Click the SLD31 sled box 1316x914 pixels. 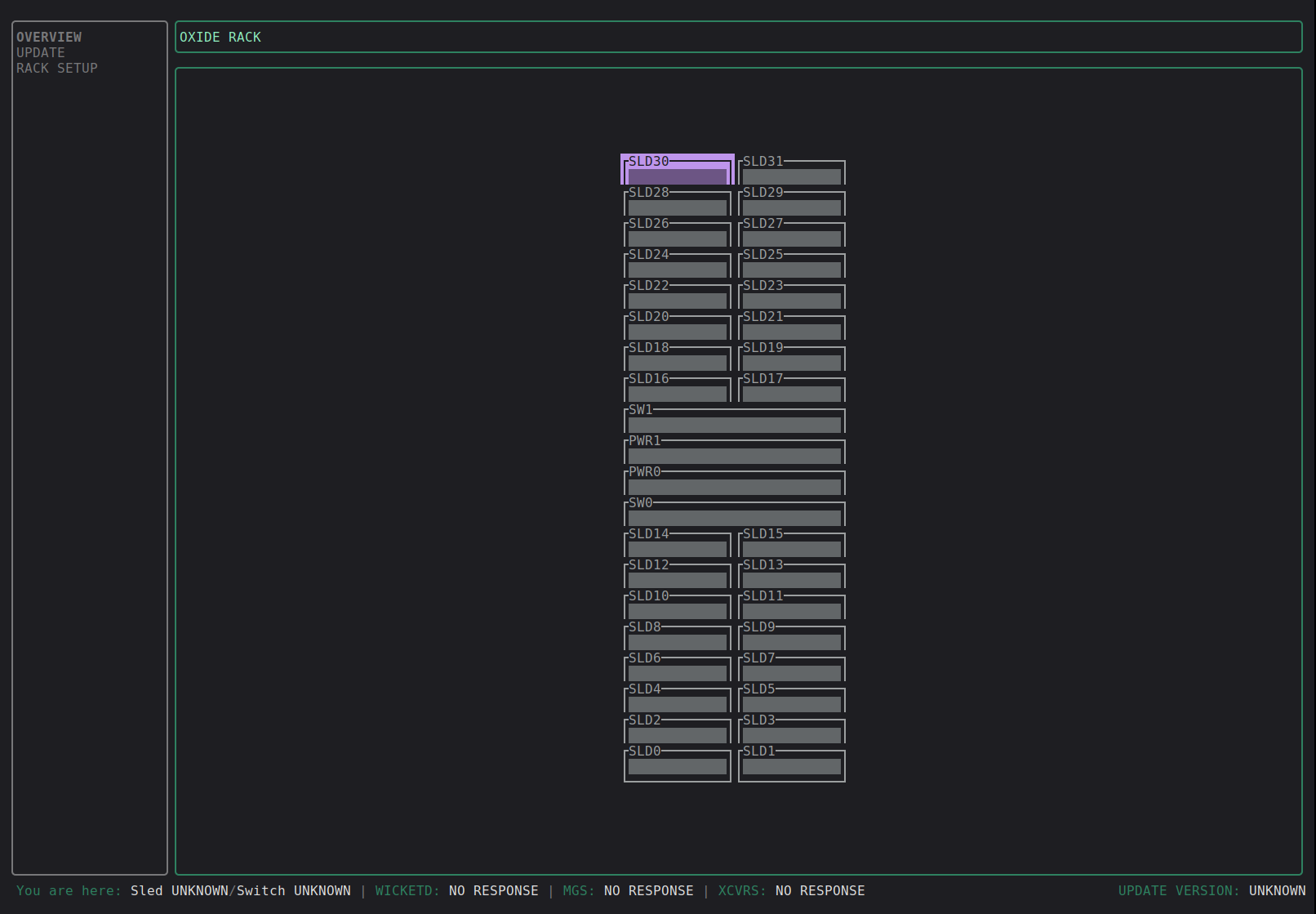coord(791,172)
